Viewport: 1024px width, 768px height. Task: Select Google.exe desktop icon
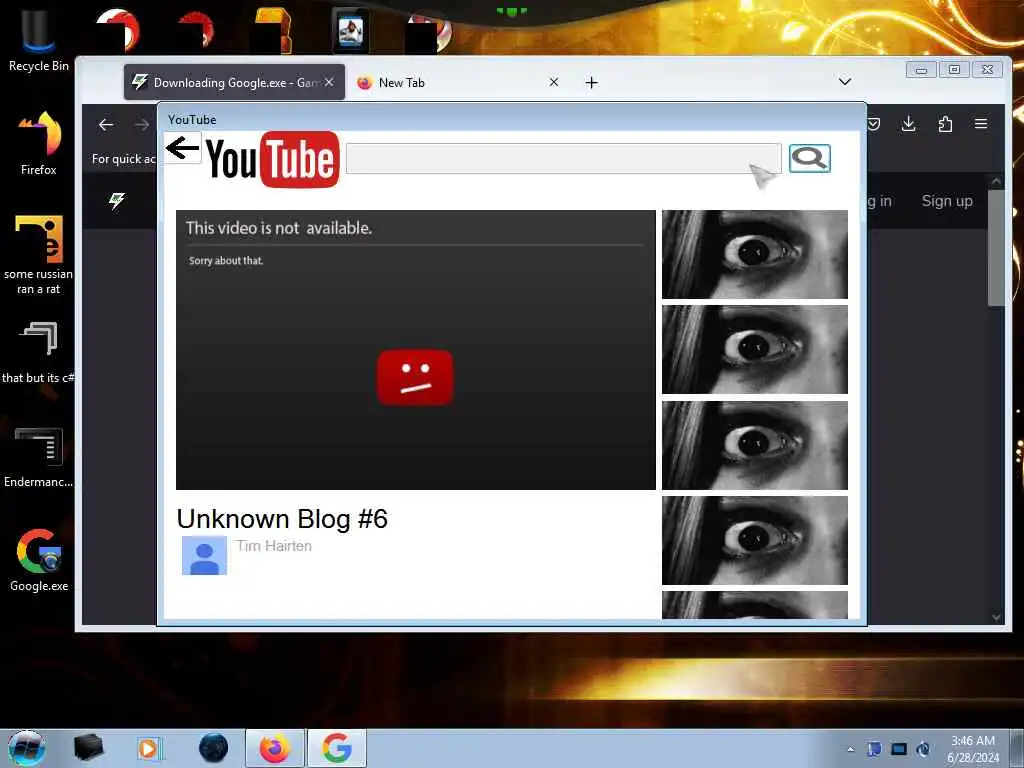coord(39,560)
